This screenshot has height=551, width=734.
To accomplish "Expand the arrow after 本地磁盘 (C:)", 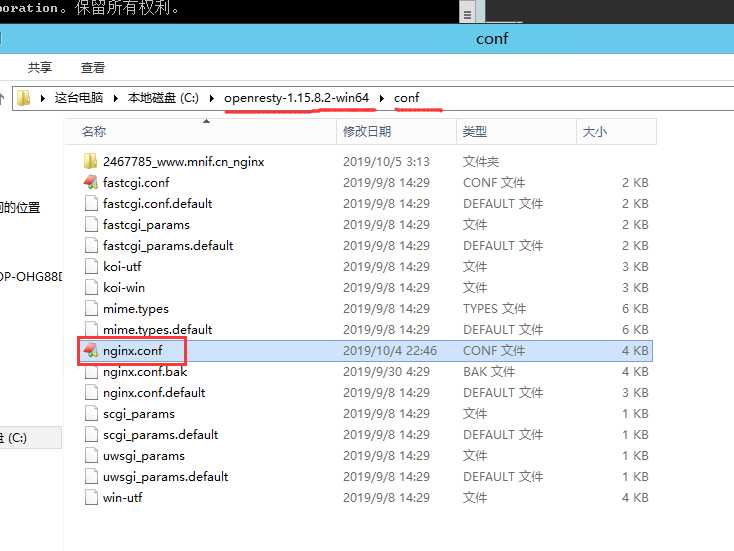I will 212,98.
